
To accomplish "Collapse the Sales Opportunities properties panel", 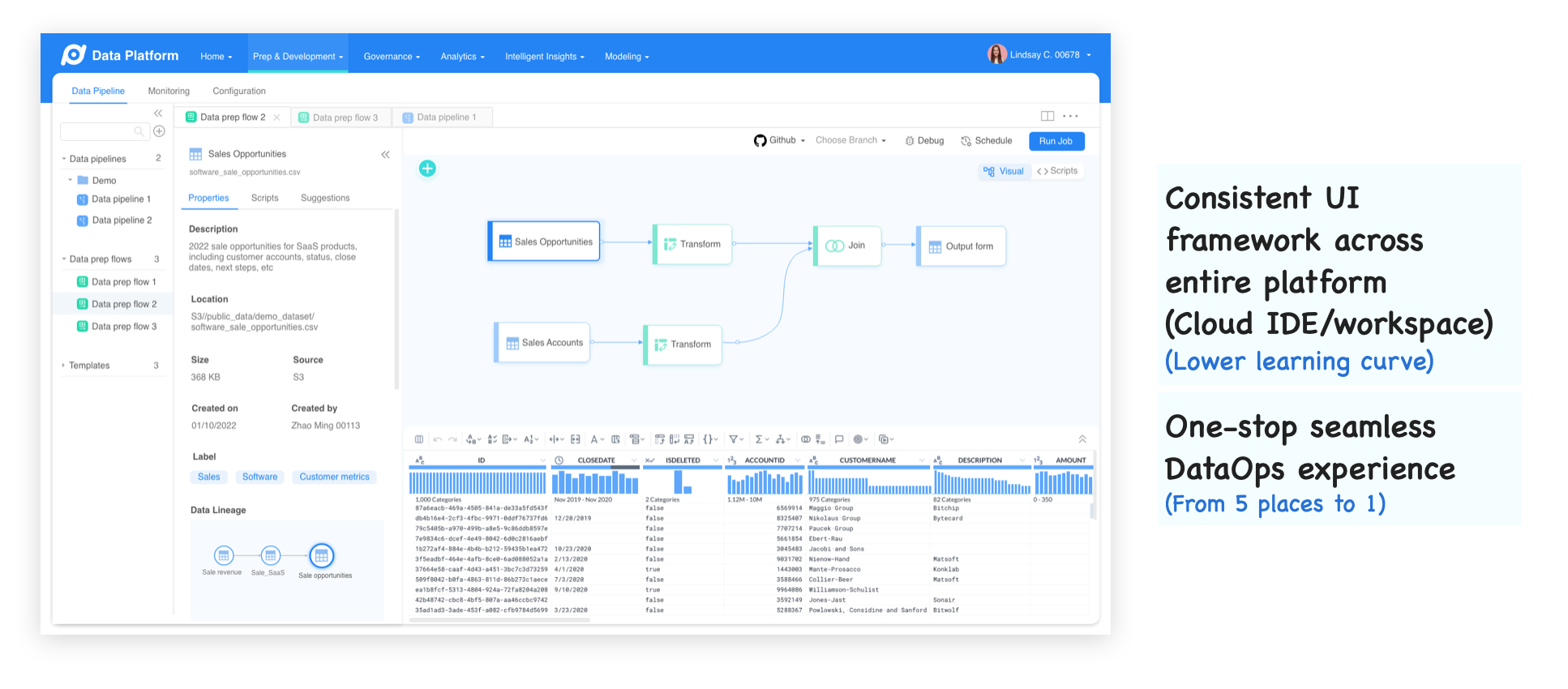I will pyautogui.click(x=385, y=154).
